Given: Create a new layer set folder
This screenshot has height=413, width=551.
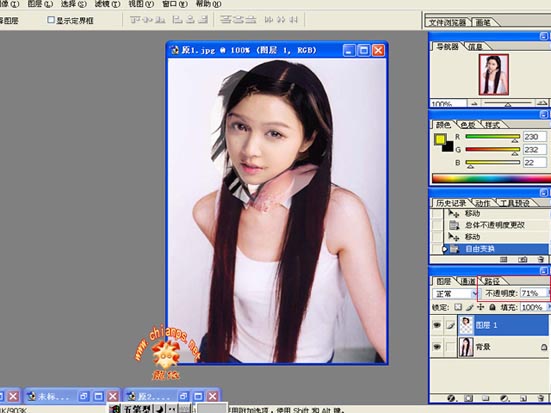Looking at the screenshot, I should pyautogui.click(x=486, y=398).
